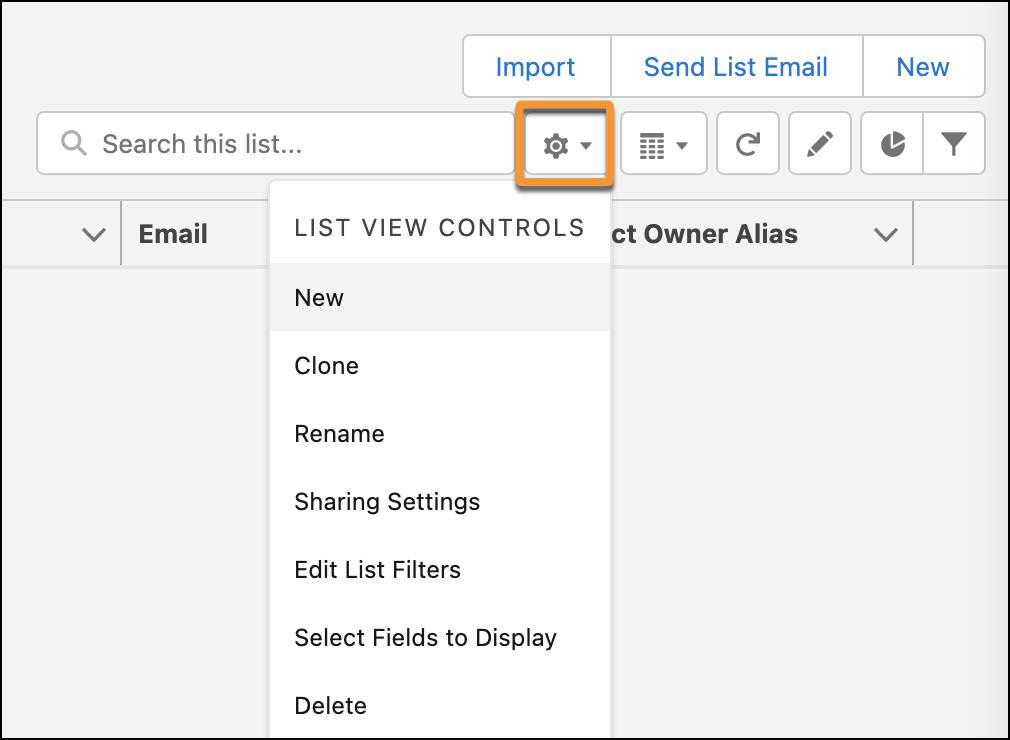The width and height of the screenshot is (1010, 740).
Task: Expand the Owner Alias column chevron
Action: [886, 234]
